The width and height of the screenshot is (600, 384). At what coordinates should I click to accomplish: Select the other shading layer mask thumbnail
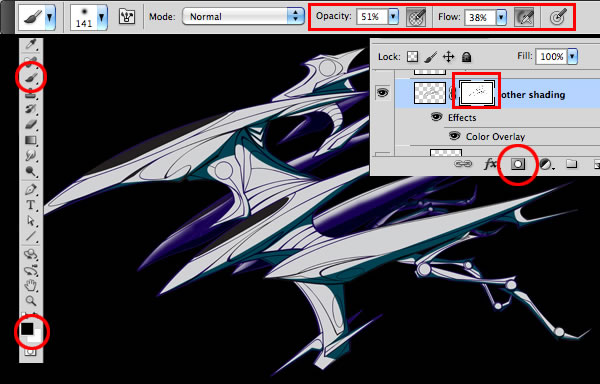pos(476,92)
